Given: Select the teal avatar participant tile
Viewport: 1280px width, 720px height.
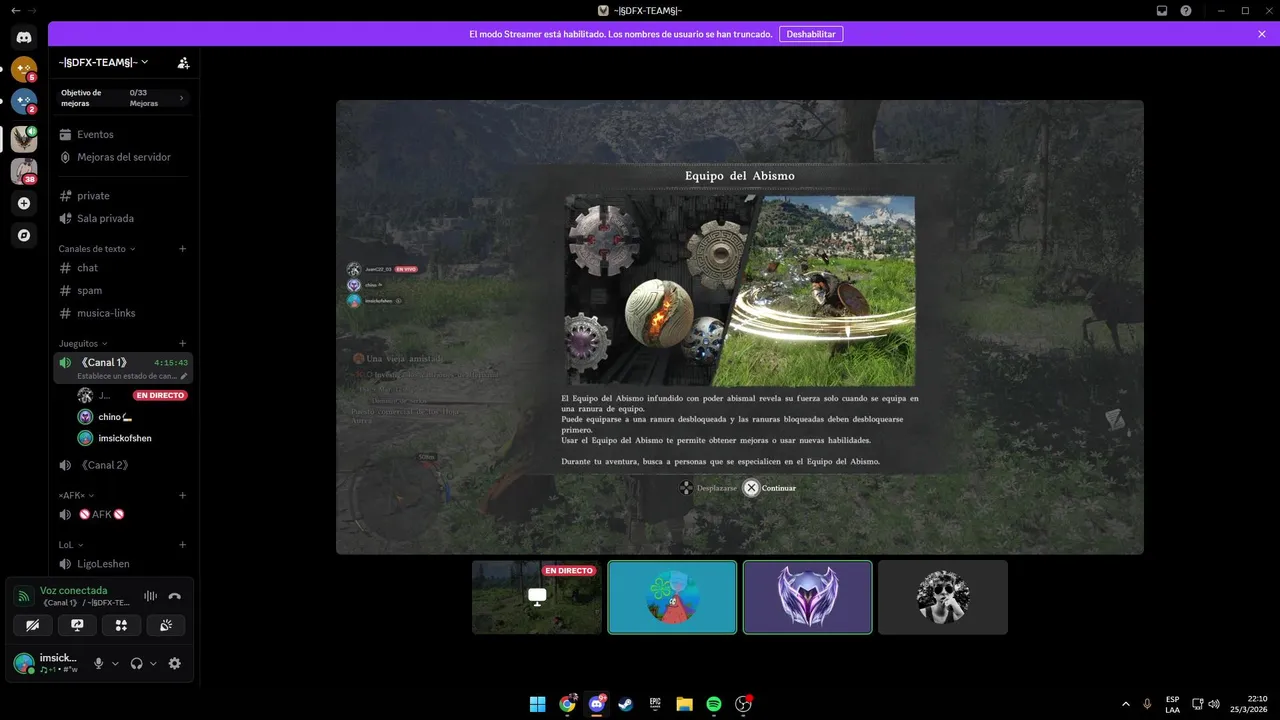Looking at the screenshot, I should 672,597.
